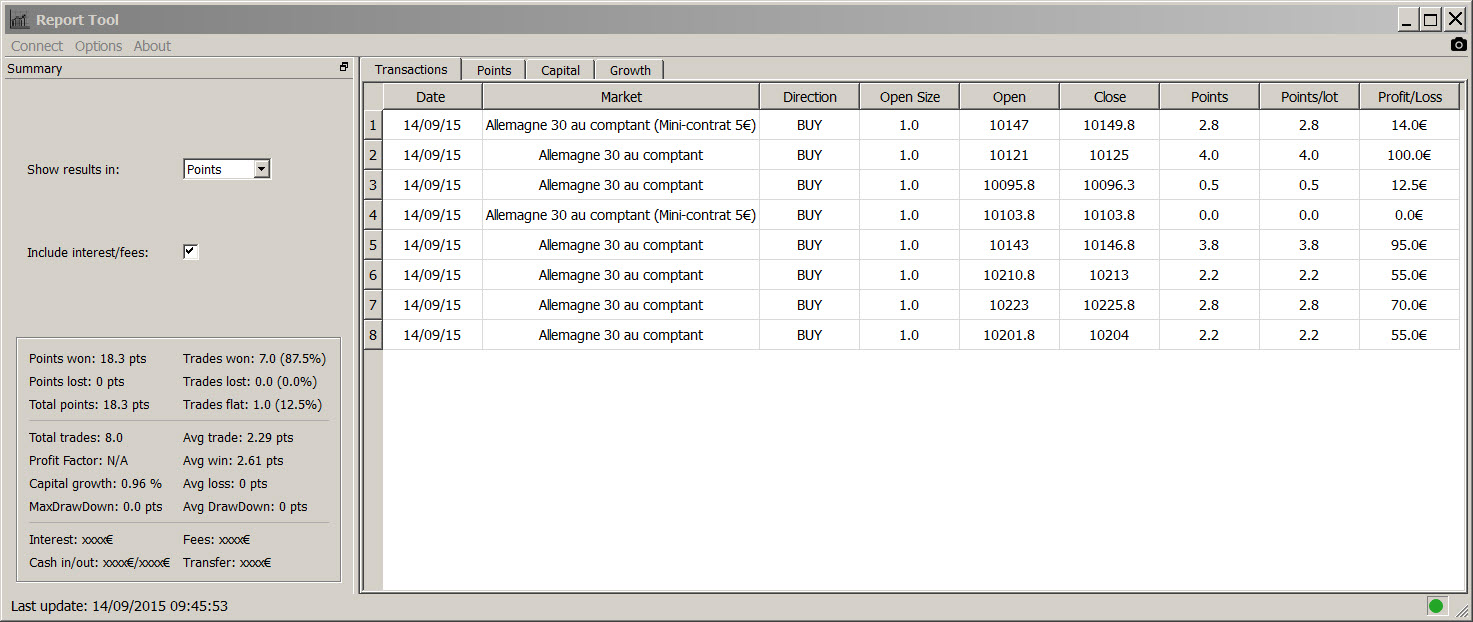Select the 100.0€ profit cell
The image size is (1473, 622).
tap(1409, 155)
